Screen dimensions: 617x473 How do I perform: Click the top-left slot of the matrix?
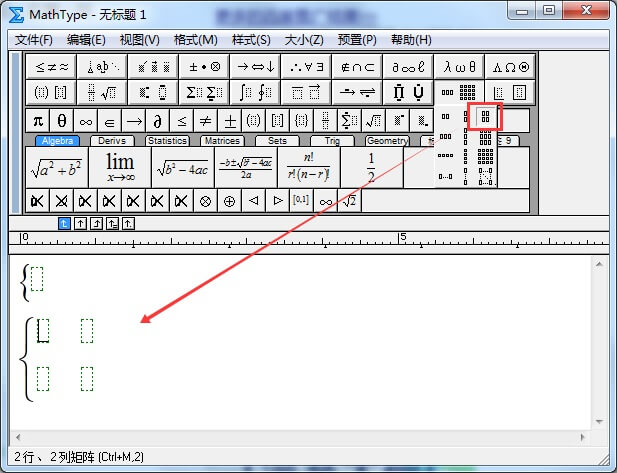coord(43,330)
